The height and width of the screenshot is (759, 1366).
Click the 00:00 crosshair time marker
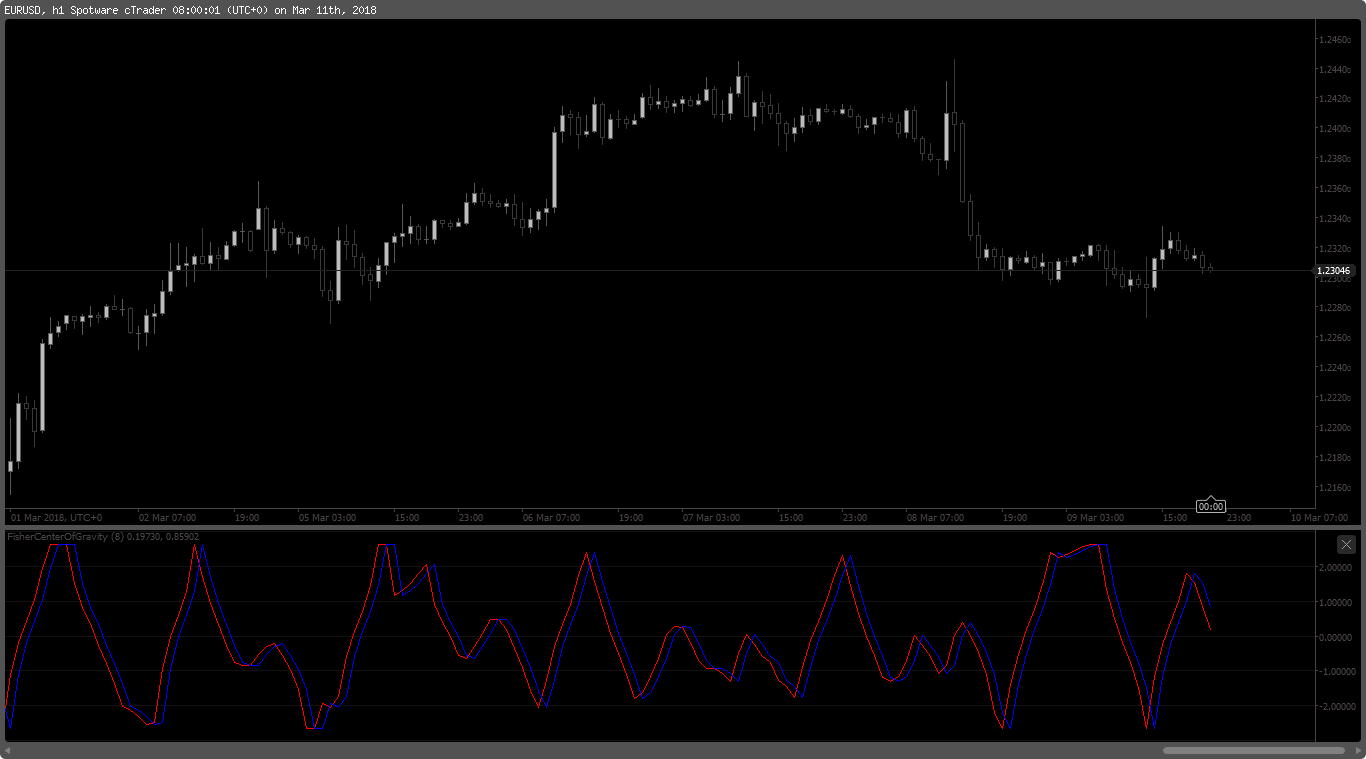[1211, 506]
